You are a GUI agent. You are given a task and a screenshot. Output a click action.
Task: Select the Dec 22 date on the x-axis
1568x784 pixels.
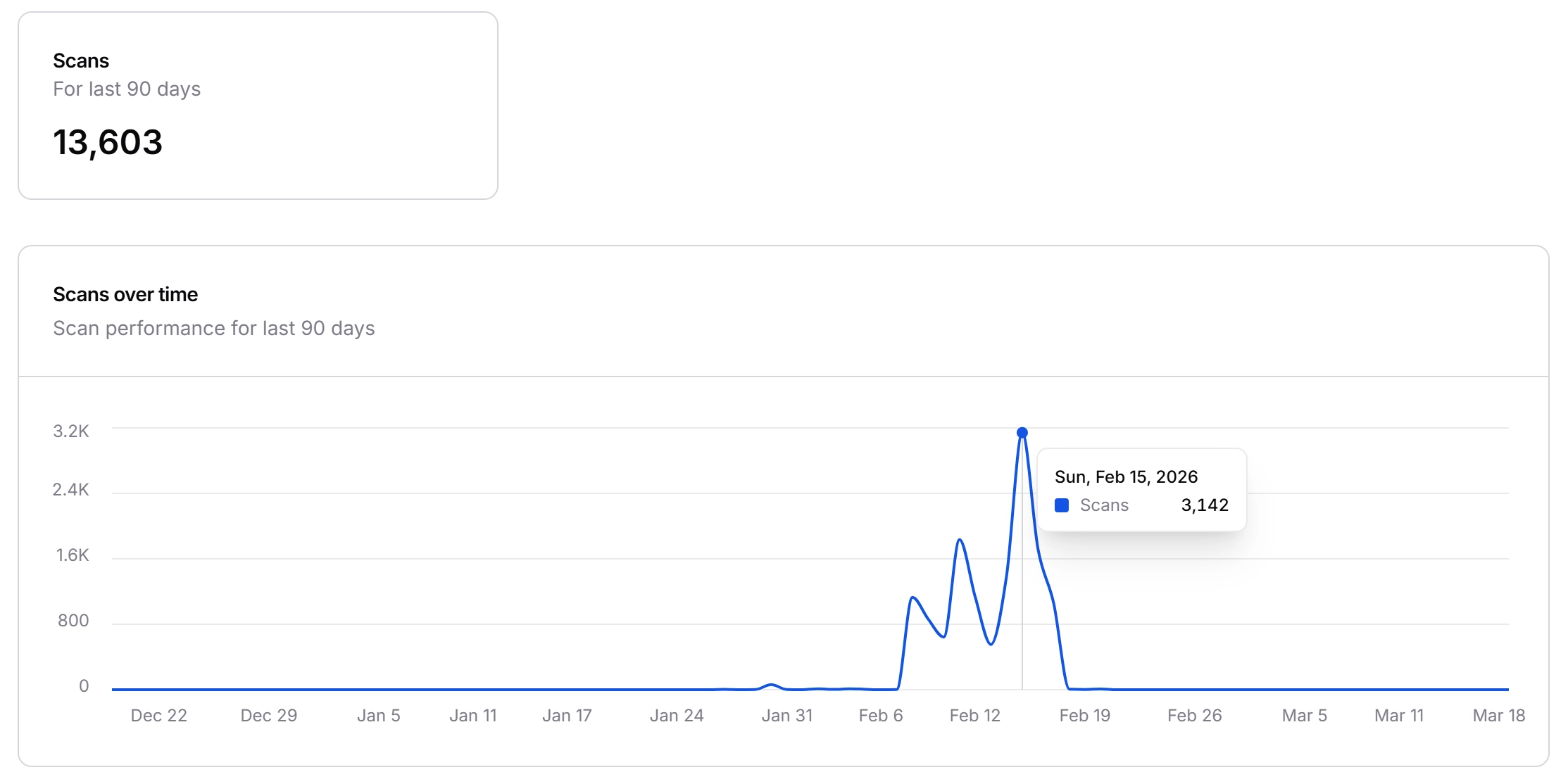click(160, 715)
